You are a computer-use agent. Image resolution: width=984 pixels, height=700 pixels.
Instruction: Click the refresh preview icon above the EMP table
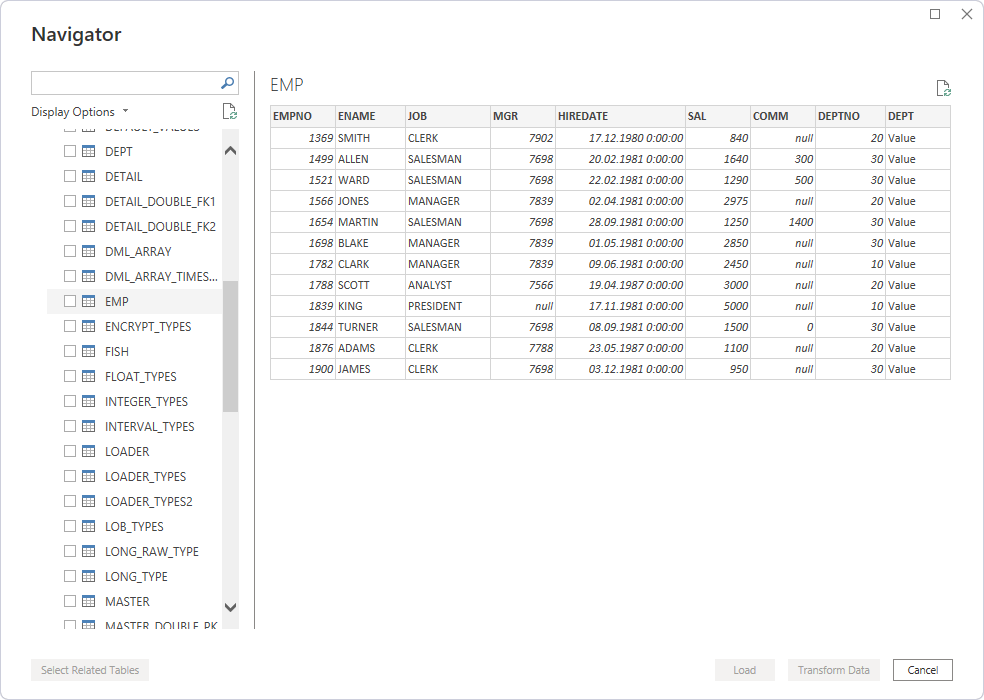click(x=942, y=88)
